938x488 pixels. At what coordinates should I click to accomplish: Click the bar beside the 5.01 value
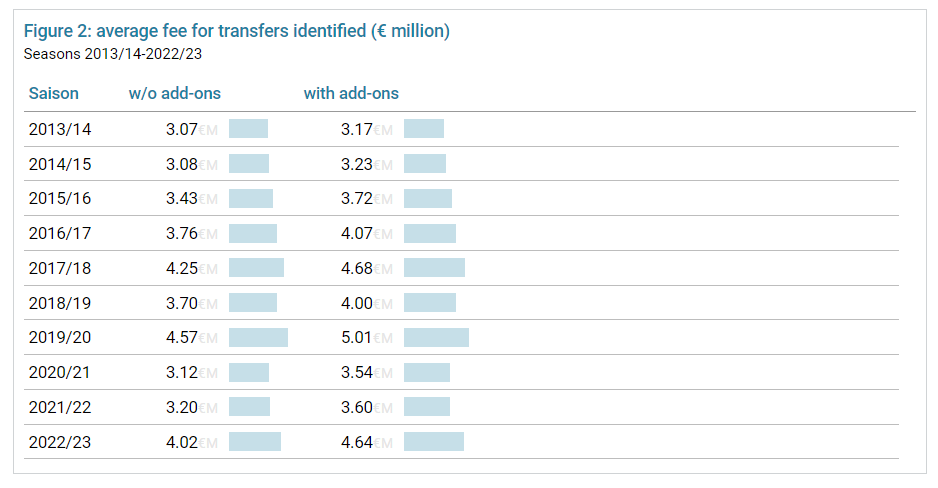coord(437,337)
